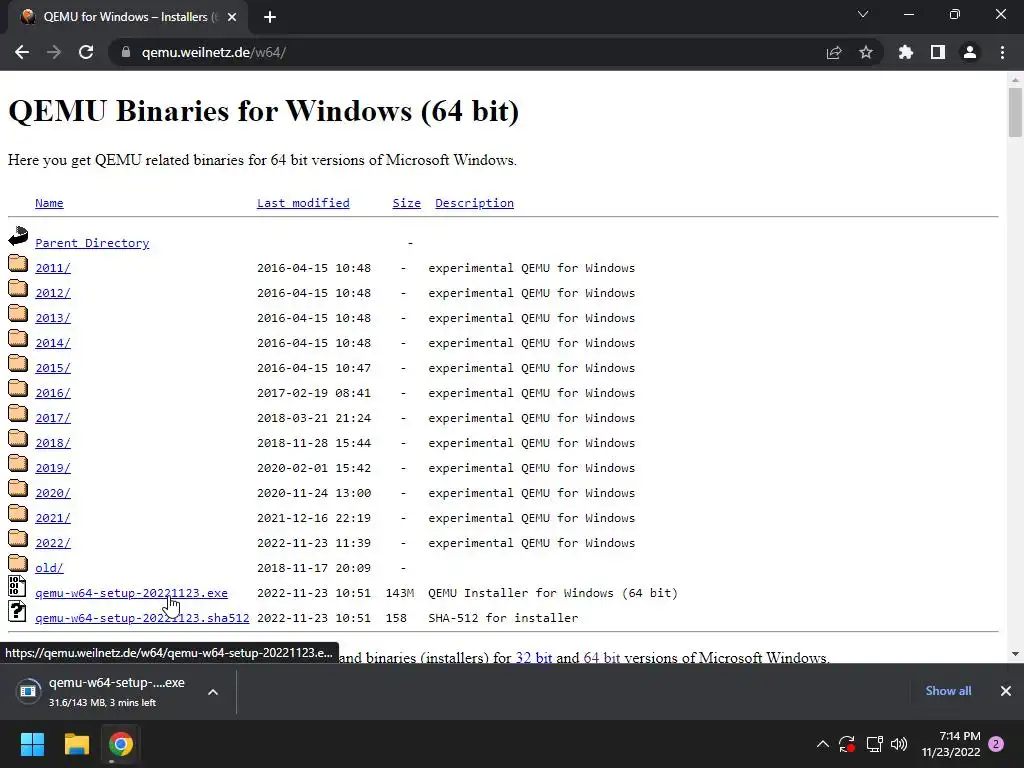Open the 64 bit installers link
The image size is (1024, 768).
click(x=601, y=658)
